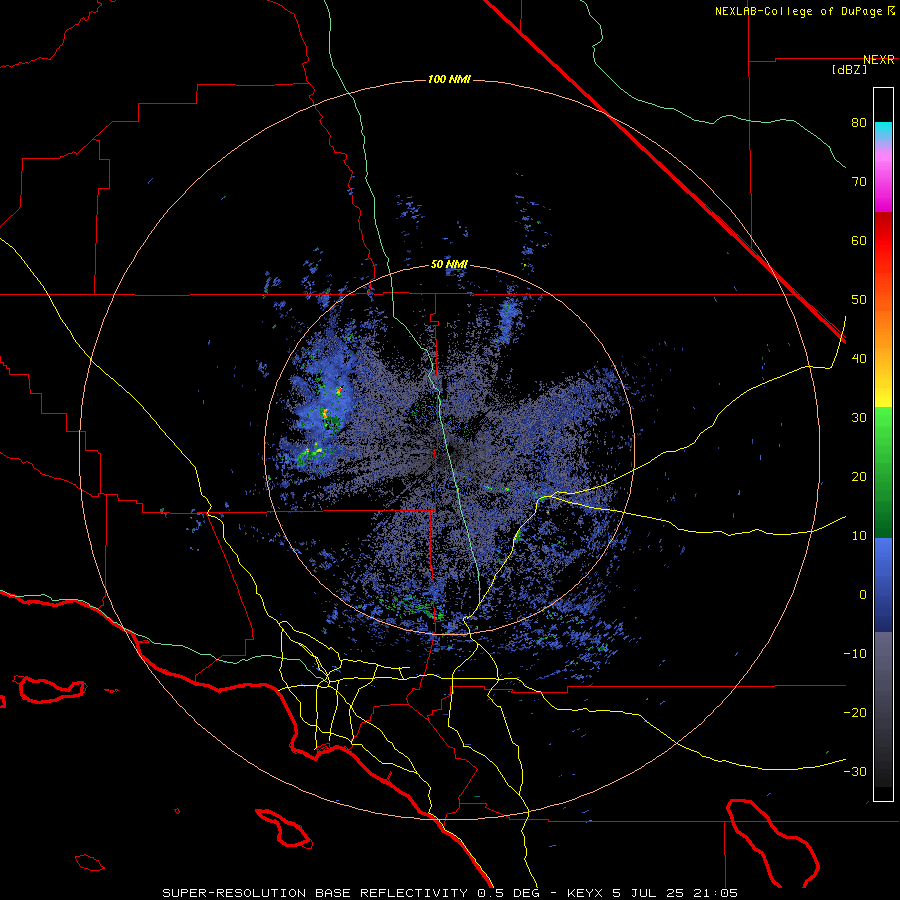Click the 60 value on the dBZ scale
Image resolution: width=900 pixels, height=900 pixels.
(859, 241)
